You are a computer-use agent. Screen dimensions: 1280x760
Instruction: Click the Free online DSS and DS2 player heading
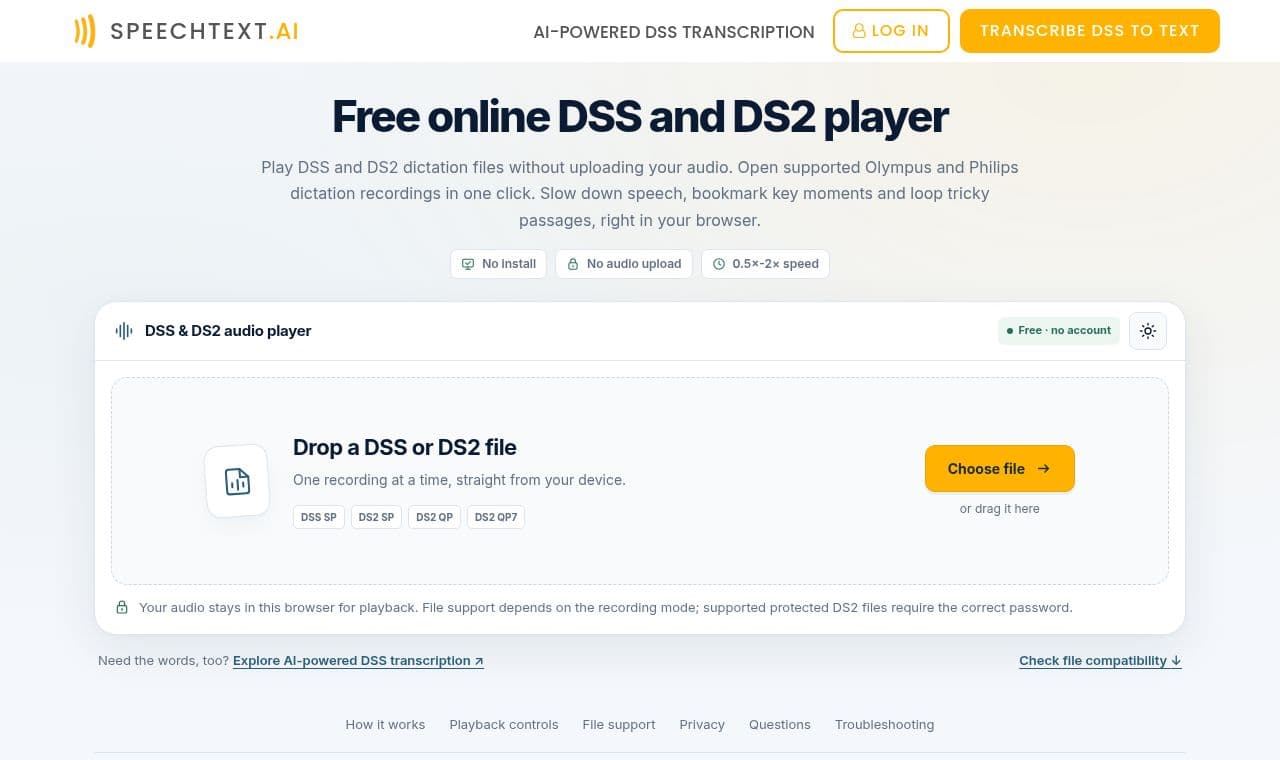[x=640, y=117]
